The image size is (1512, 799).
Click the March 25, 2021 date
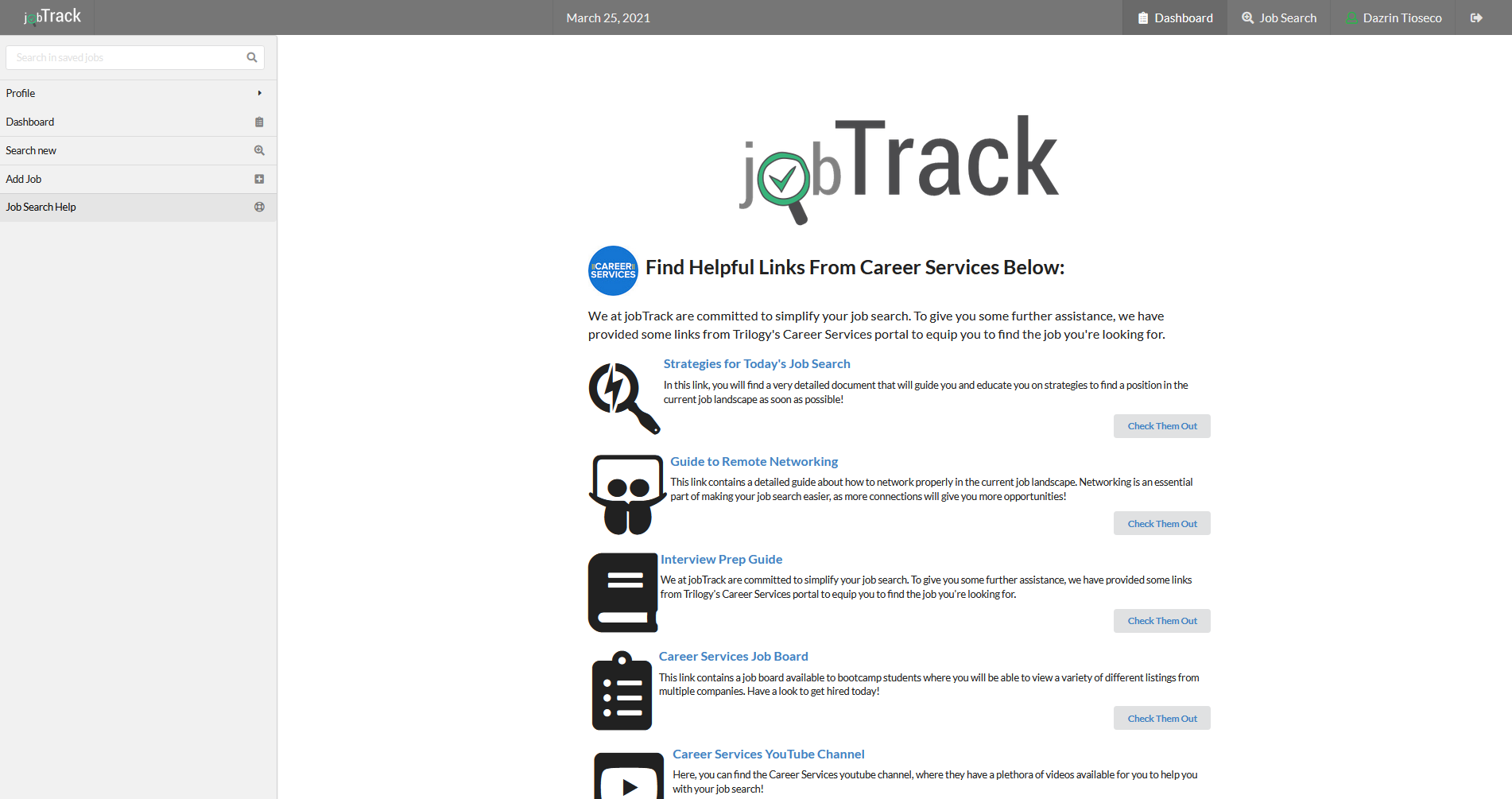pos(608,17)
